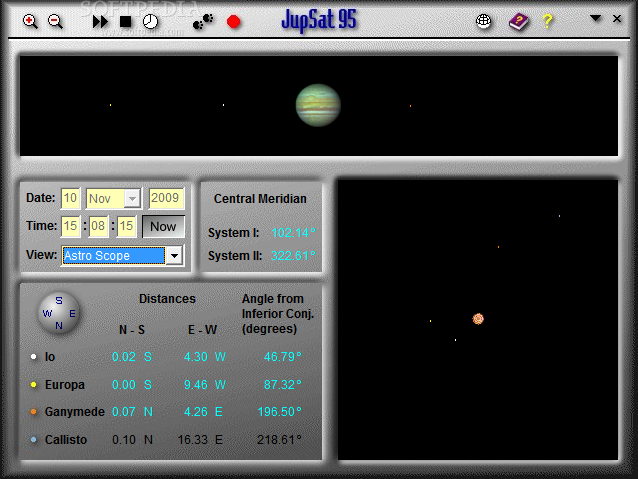
Task: Open the purple help book
Action: pos(518,21)
